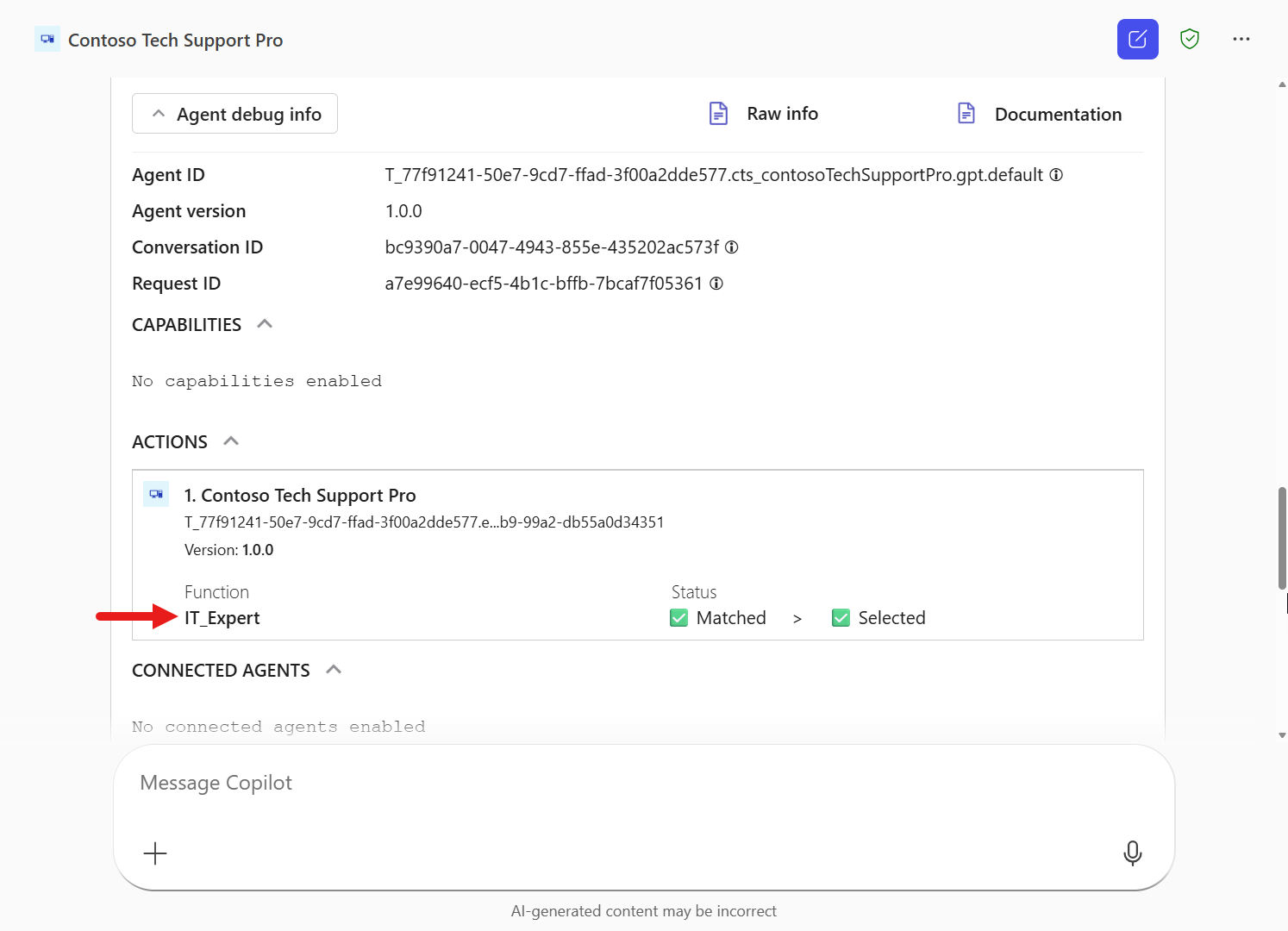Click the scrollbar down arrow

click(x=1282, y=735)
